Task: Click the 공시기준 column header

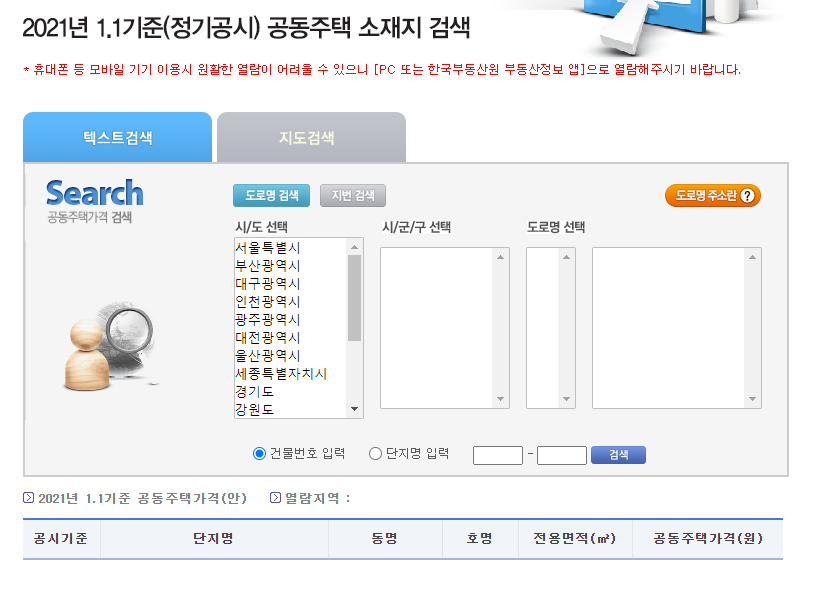Action: [x=61, y=539]
